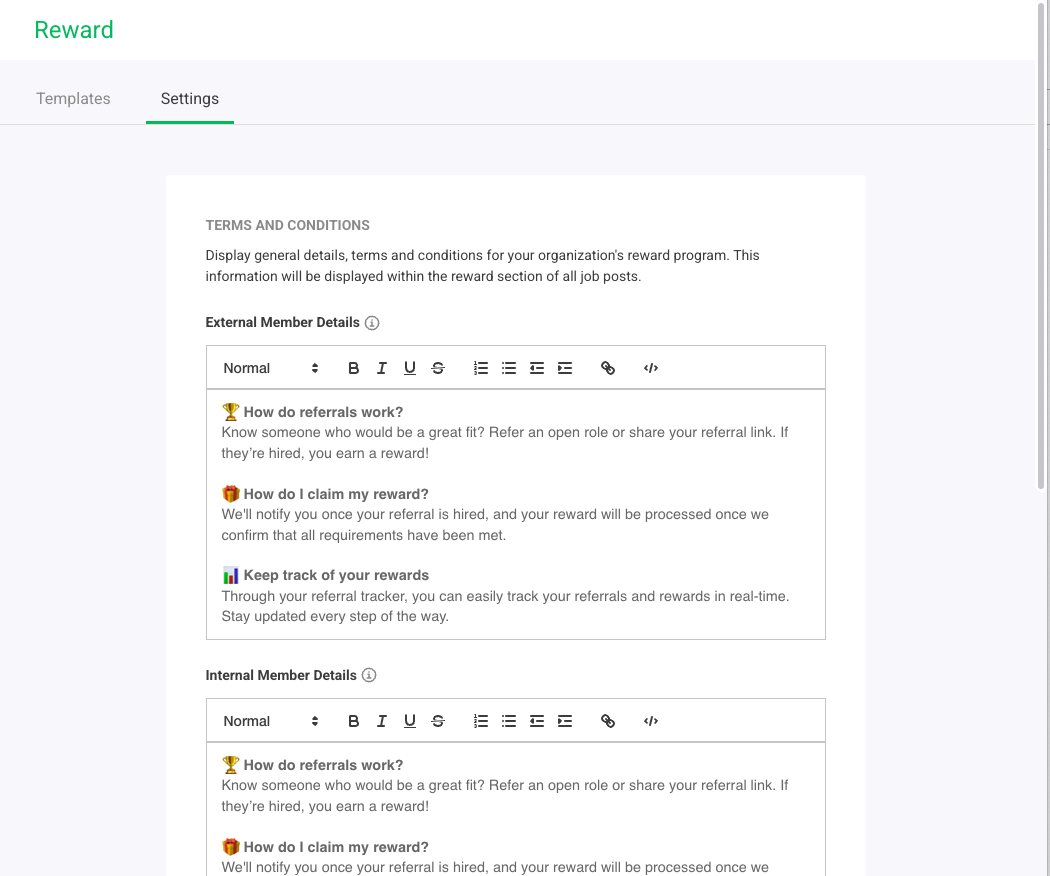Select the Settings tab
This screenshot has width=1050, height=876.
click(x=190, y=98)
